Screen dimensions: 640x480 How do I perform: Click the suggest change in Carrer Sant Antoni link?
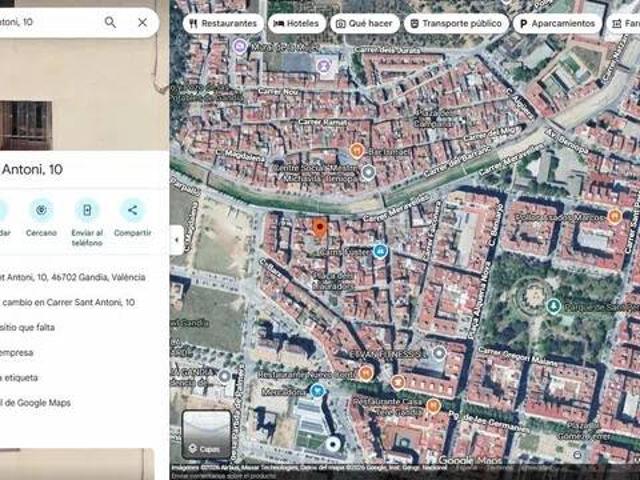click(x=67, y=302)
